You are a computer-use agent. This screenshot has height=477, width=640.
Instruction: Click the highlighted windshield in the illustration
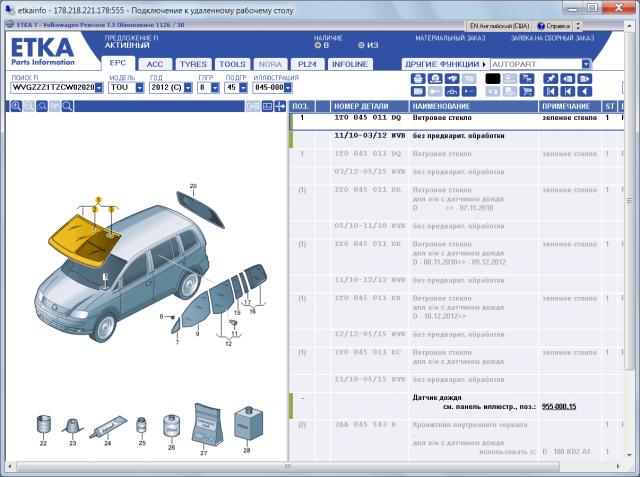click(x=84, y=240)
